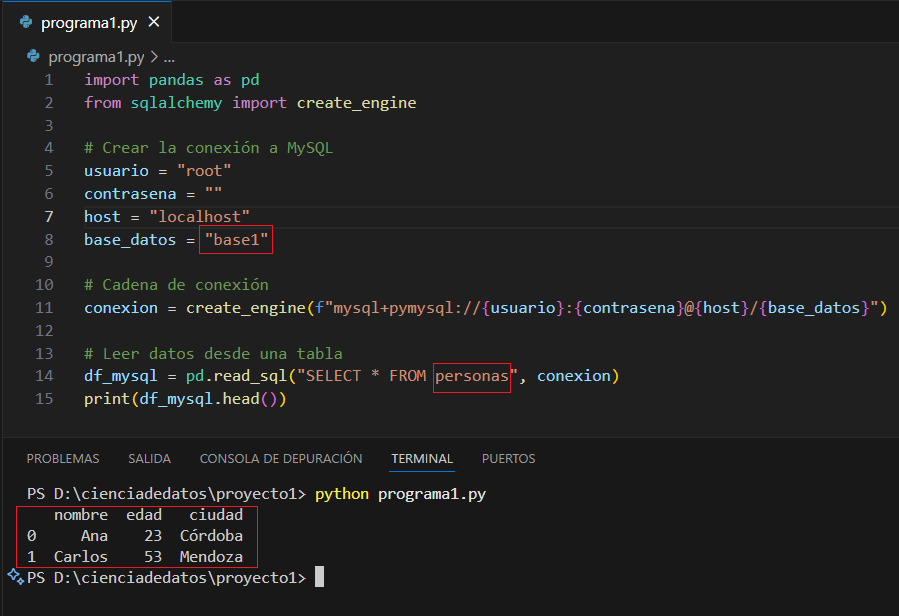Viewport: 899px width, 616px height.
Task: Switch to the PUERTOS panel tab
Action: [508, 458]
